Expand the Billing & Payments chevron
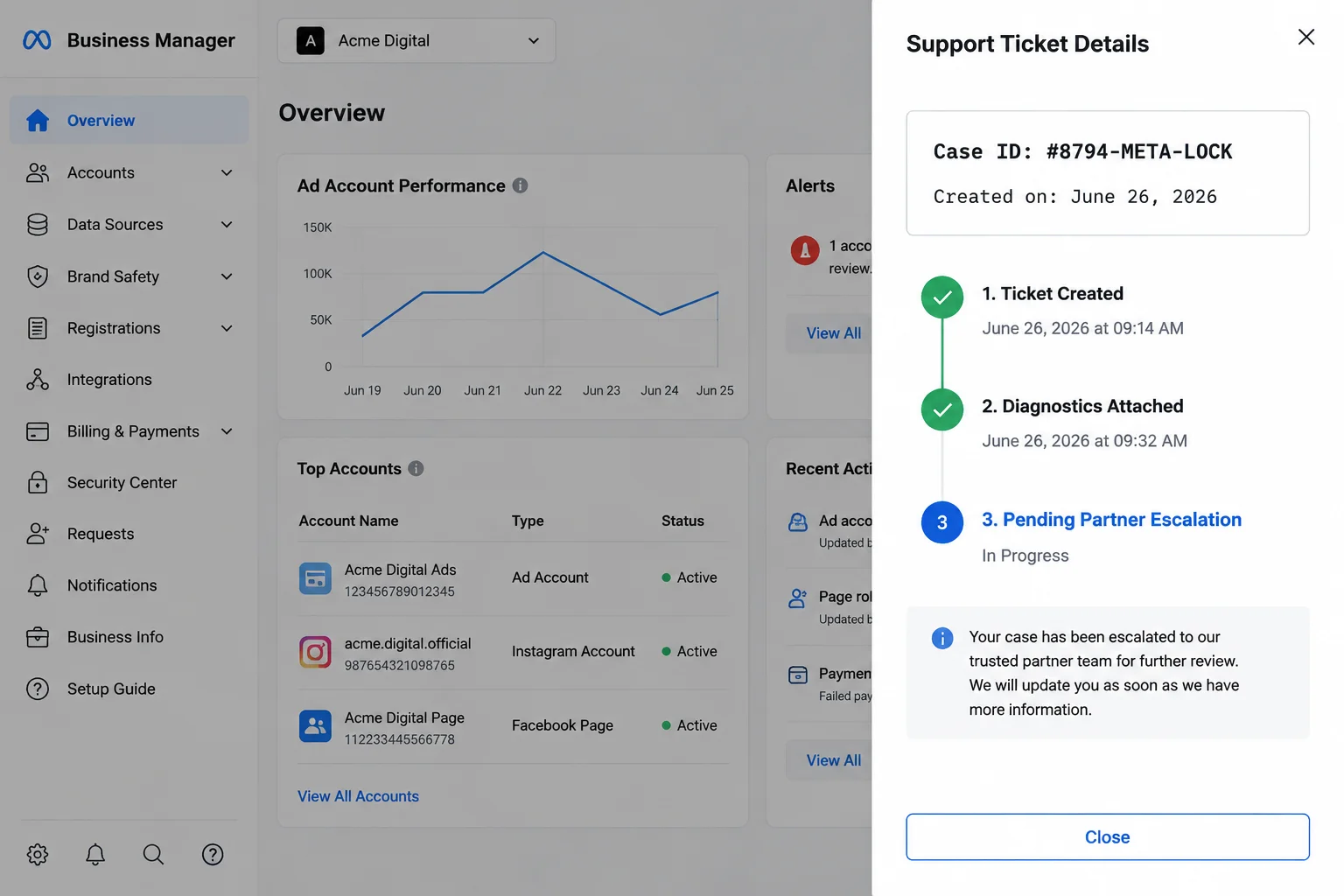The image size is (1344, 896). pyautogui.click(x=227, y=431)
